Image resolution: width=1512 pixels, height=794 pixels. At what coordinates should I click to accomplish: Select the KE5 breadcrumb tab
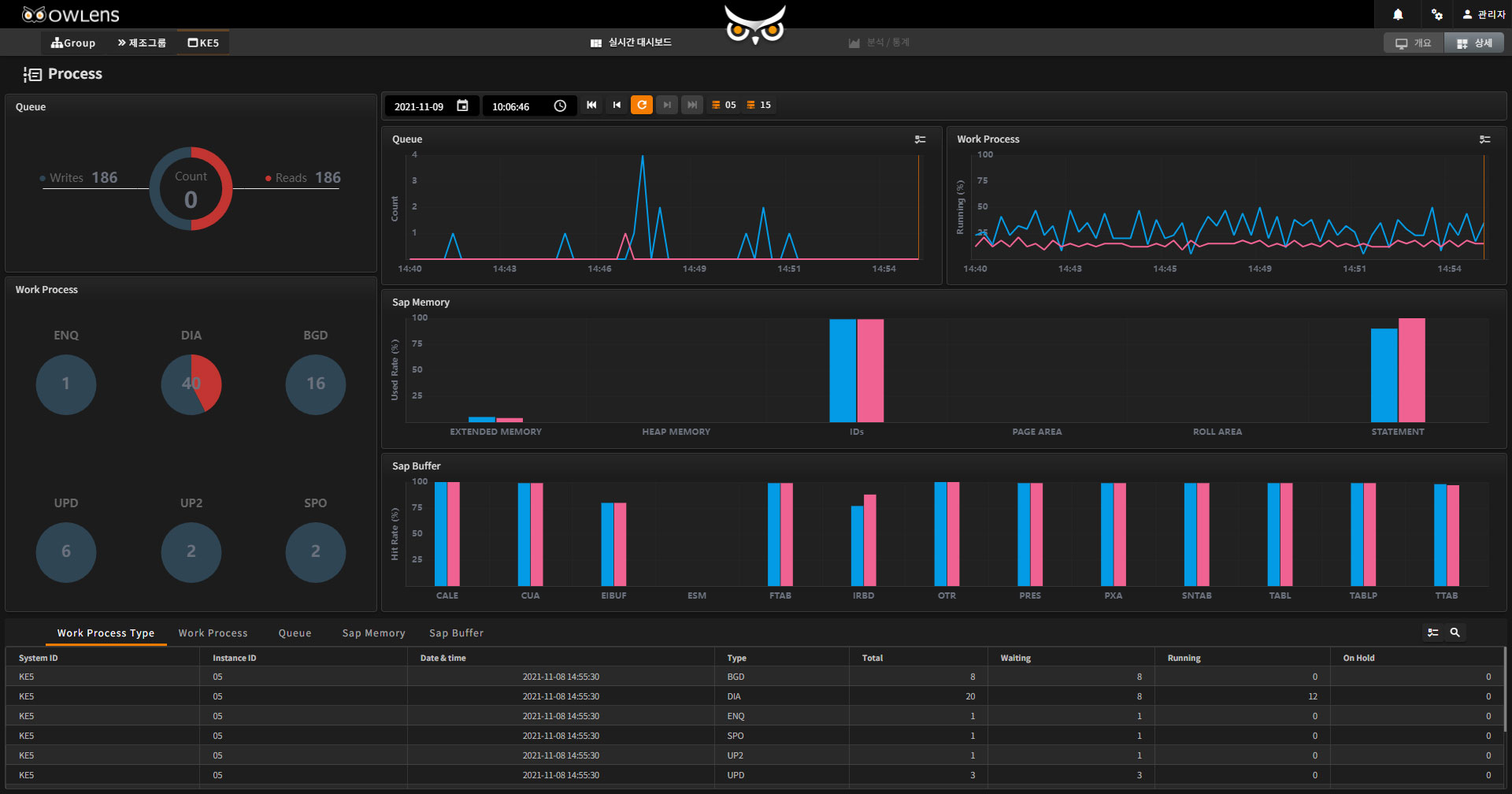tap(203, 43)
